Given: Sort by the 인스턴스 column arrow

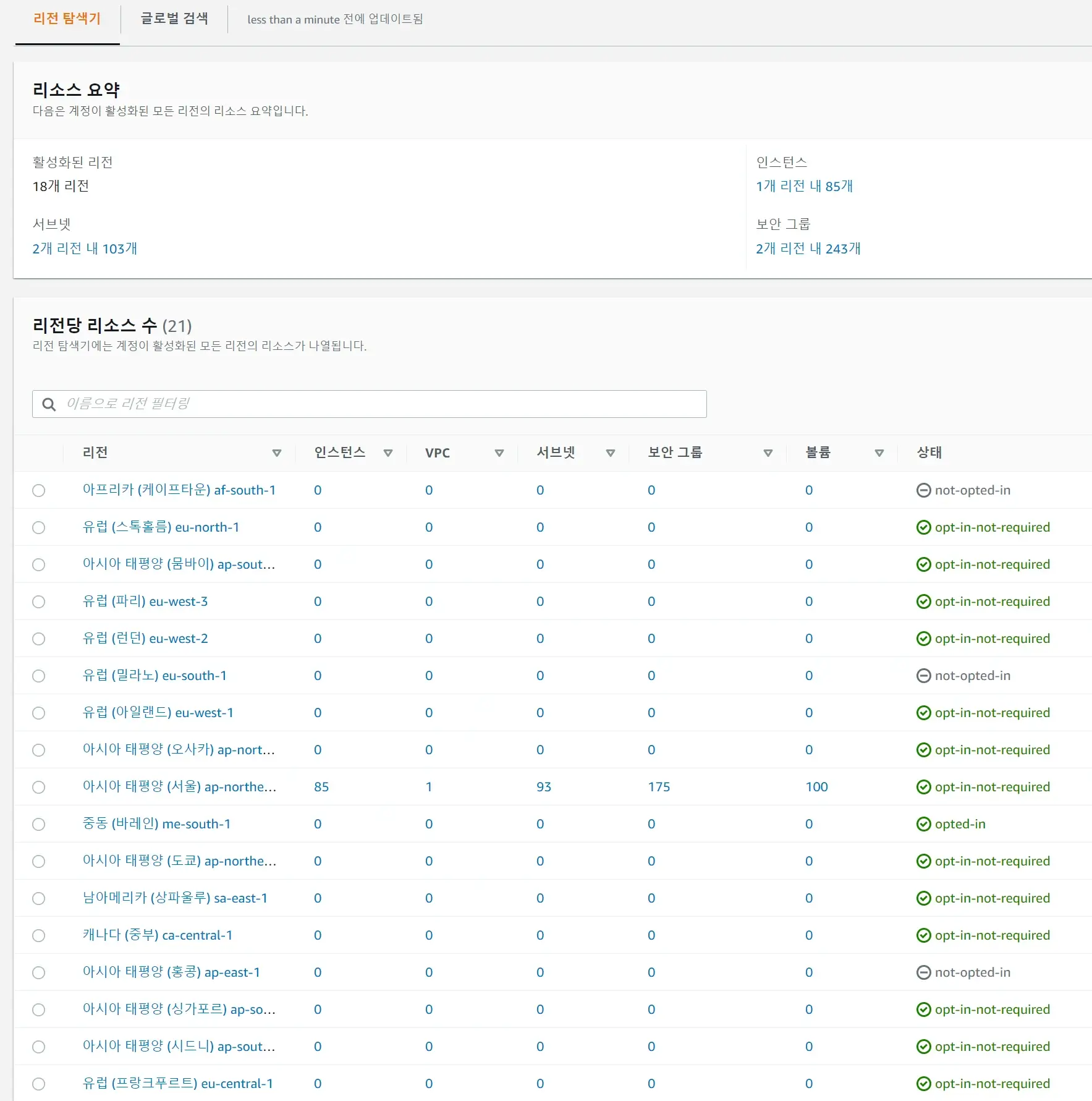Looking at the screenshot, I should coord(388,453).
